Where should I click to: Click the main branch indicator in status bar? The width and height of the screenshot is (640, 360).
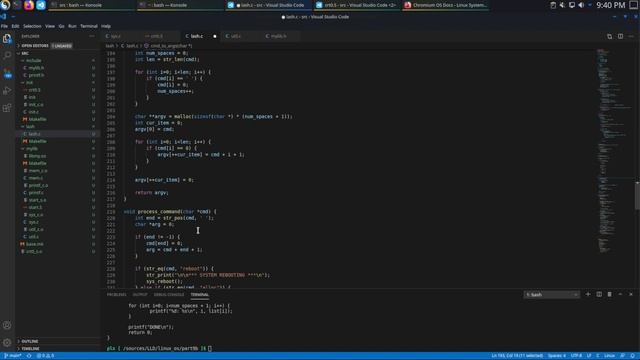click(x=13, y=356)
